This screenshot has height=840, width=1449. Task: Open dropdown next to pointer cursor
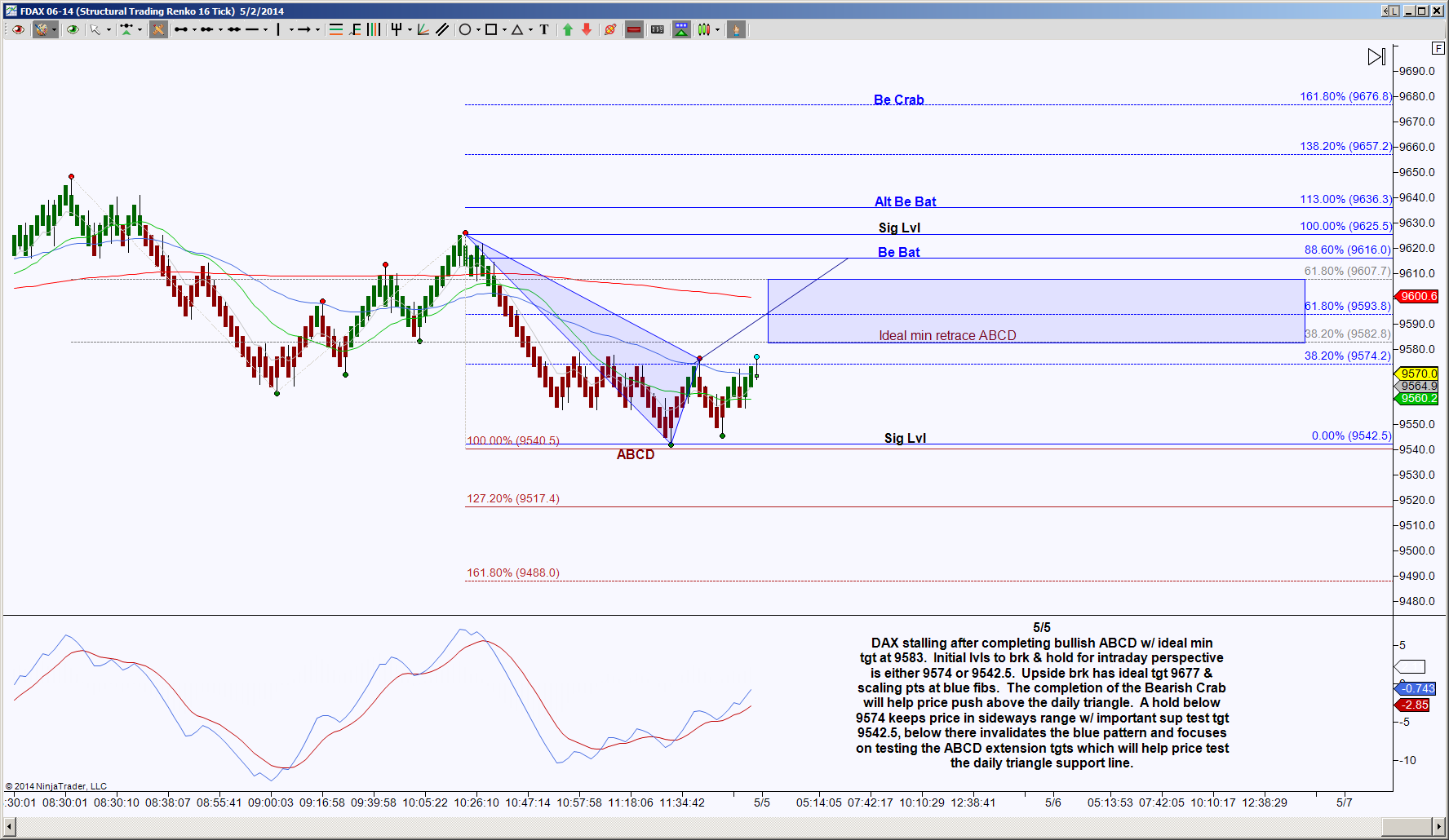point(109,29)
